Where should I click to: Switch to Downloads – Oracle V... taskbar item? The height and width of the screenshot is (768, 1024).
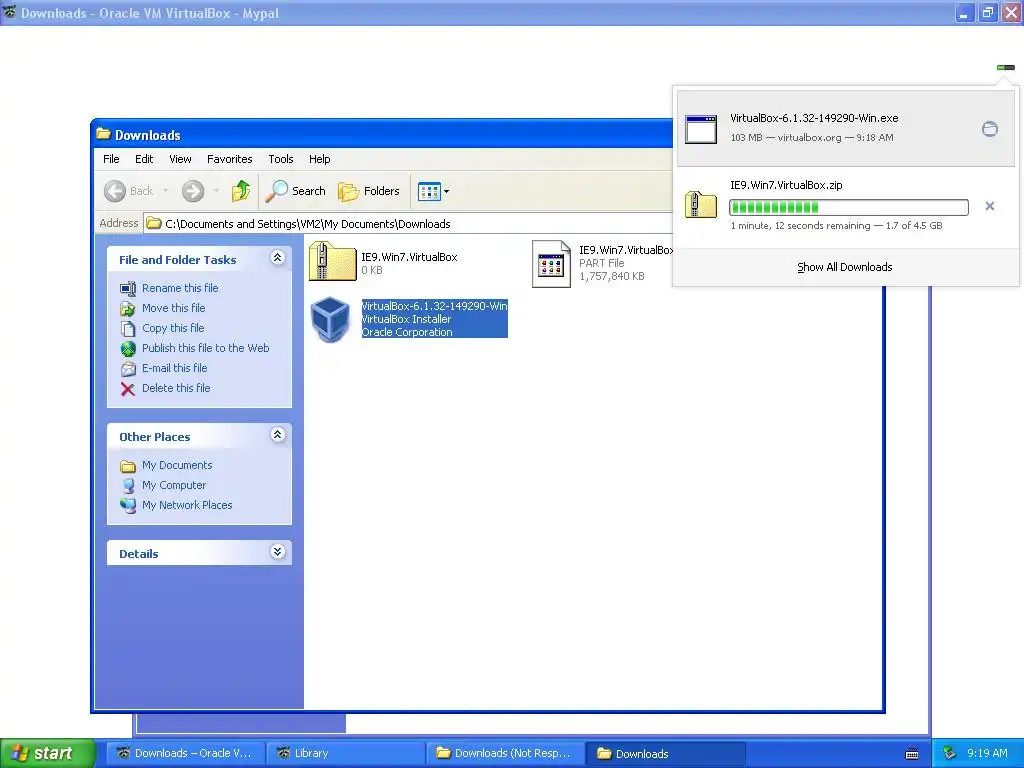[186, 753]
